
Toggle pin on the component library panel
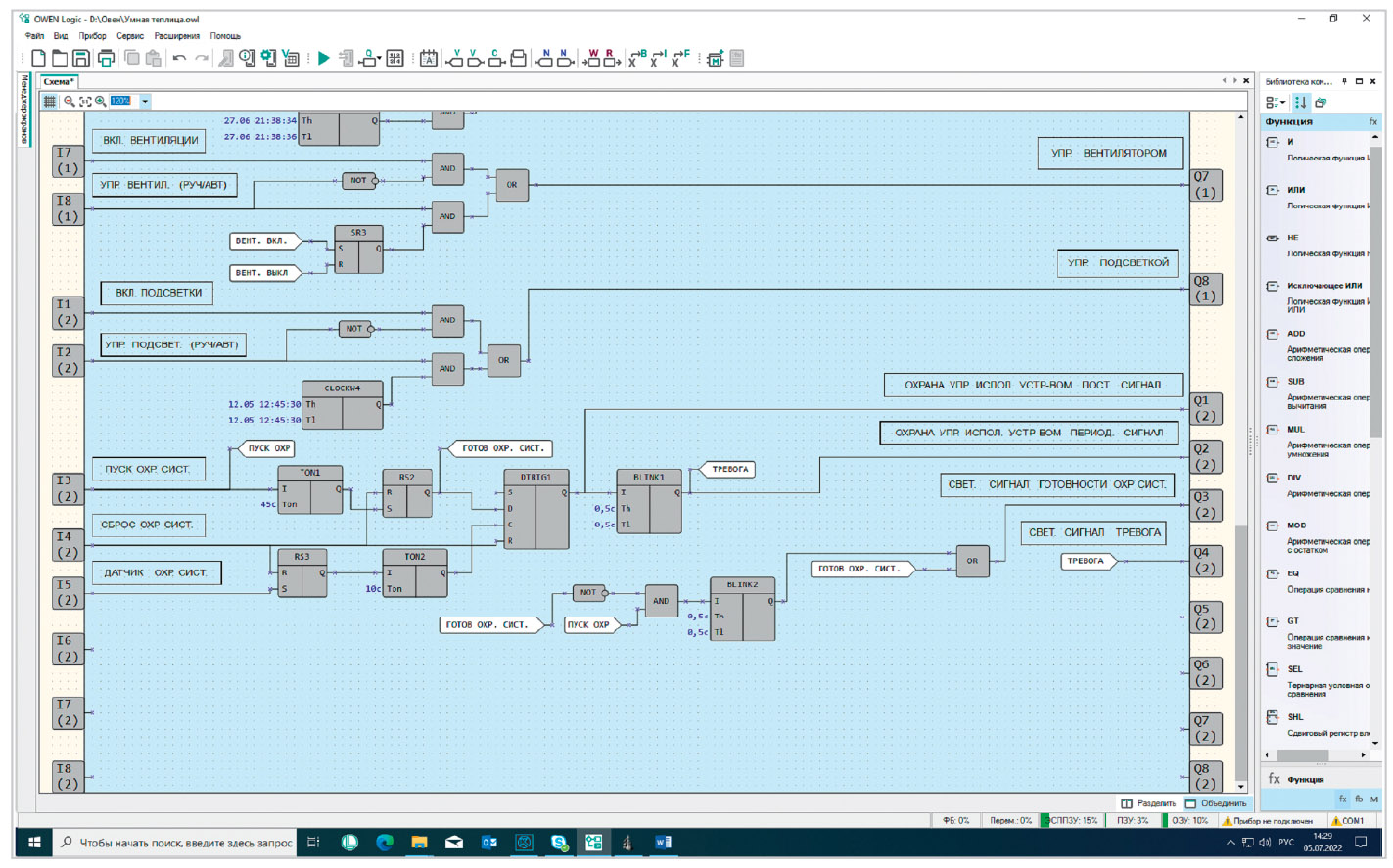(x=1344, y=81)
